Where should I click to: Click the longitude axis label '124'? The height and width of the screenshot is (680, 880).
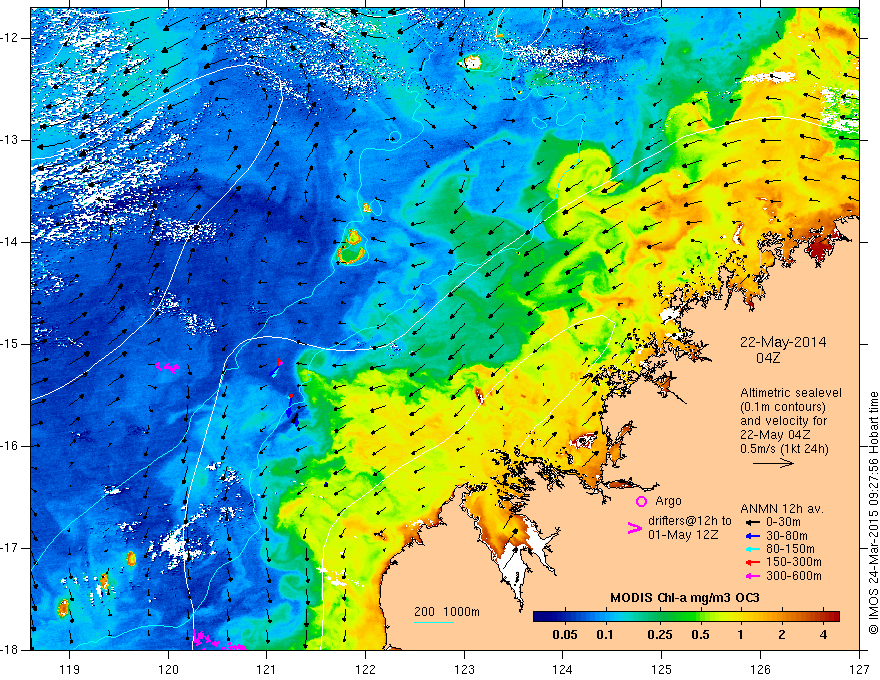point(563,670)
